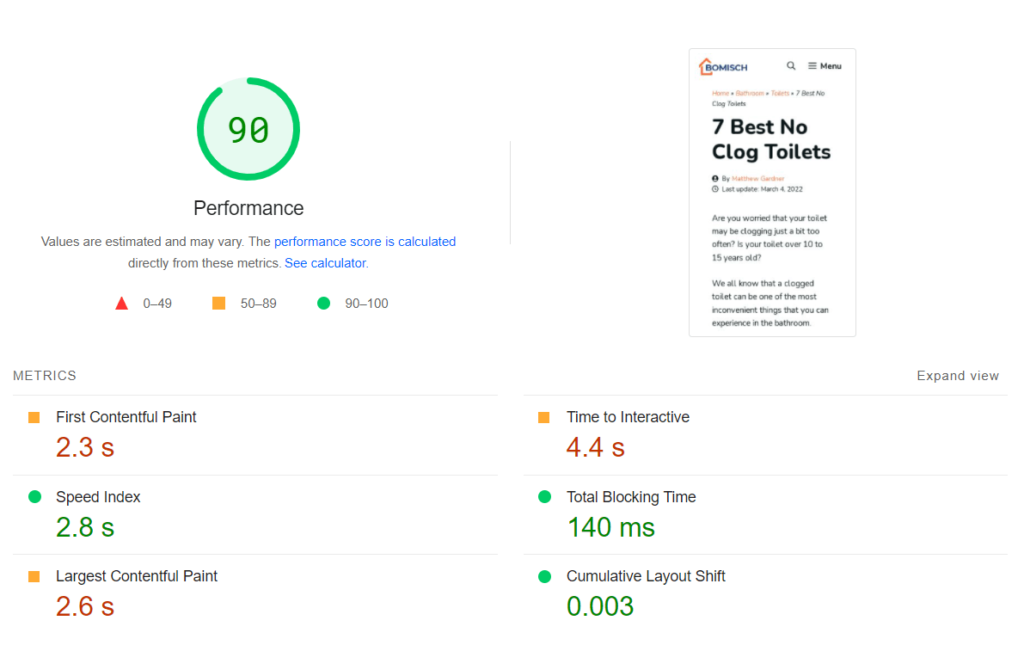Open the hamburger Menu in page preview

[825, 66]
